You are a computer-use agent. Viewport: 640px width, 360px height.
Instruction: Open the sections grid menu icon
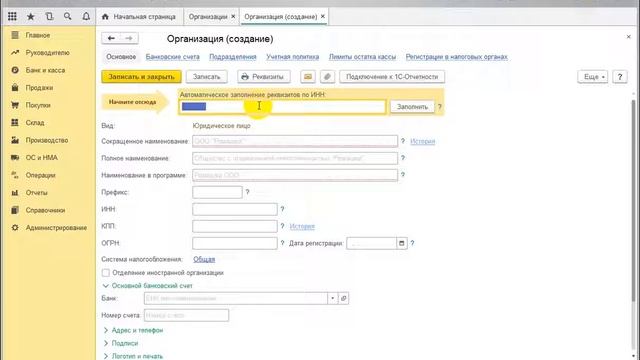(12, 16)
